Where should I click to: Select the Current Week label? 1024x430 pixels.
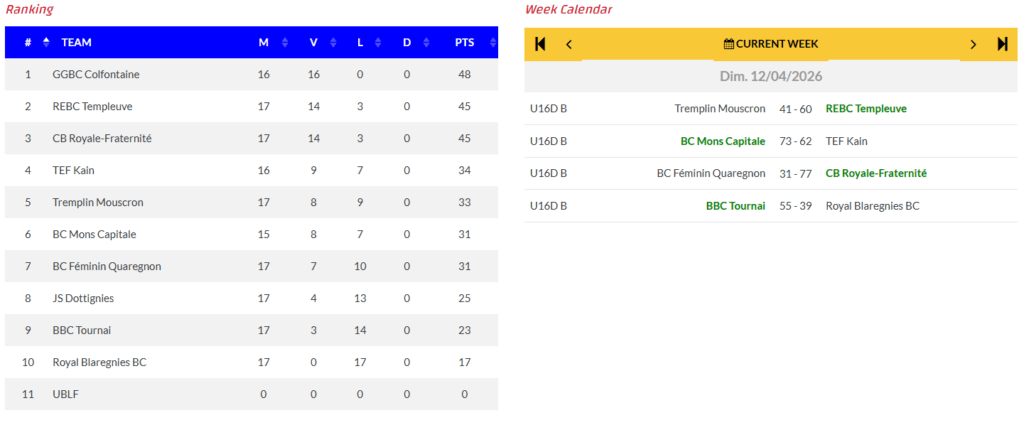pyautogui.click(x=778, y=44)
